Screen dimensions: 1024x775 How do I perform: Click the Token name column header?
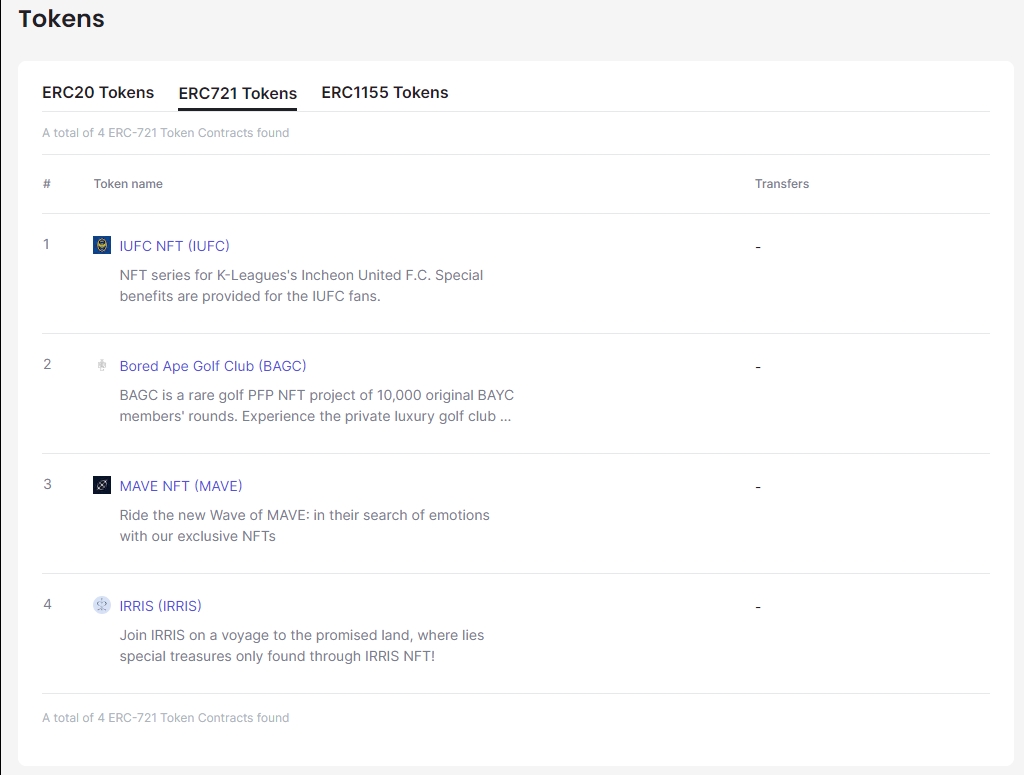coord(128,184)
